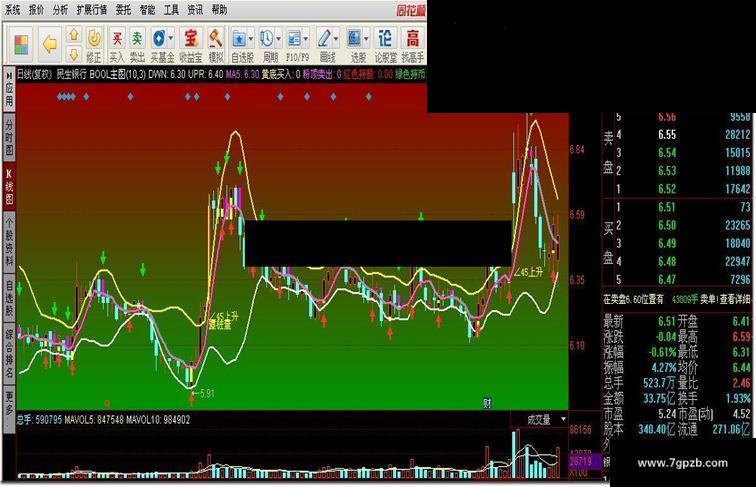Click the 财 marker on chart bottom

[x=487, y=403]
